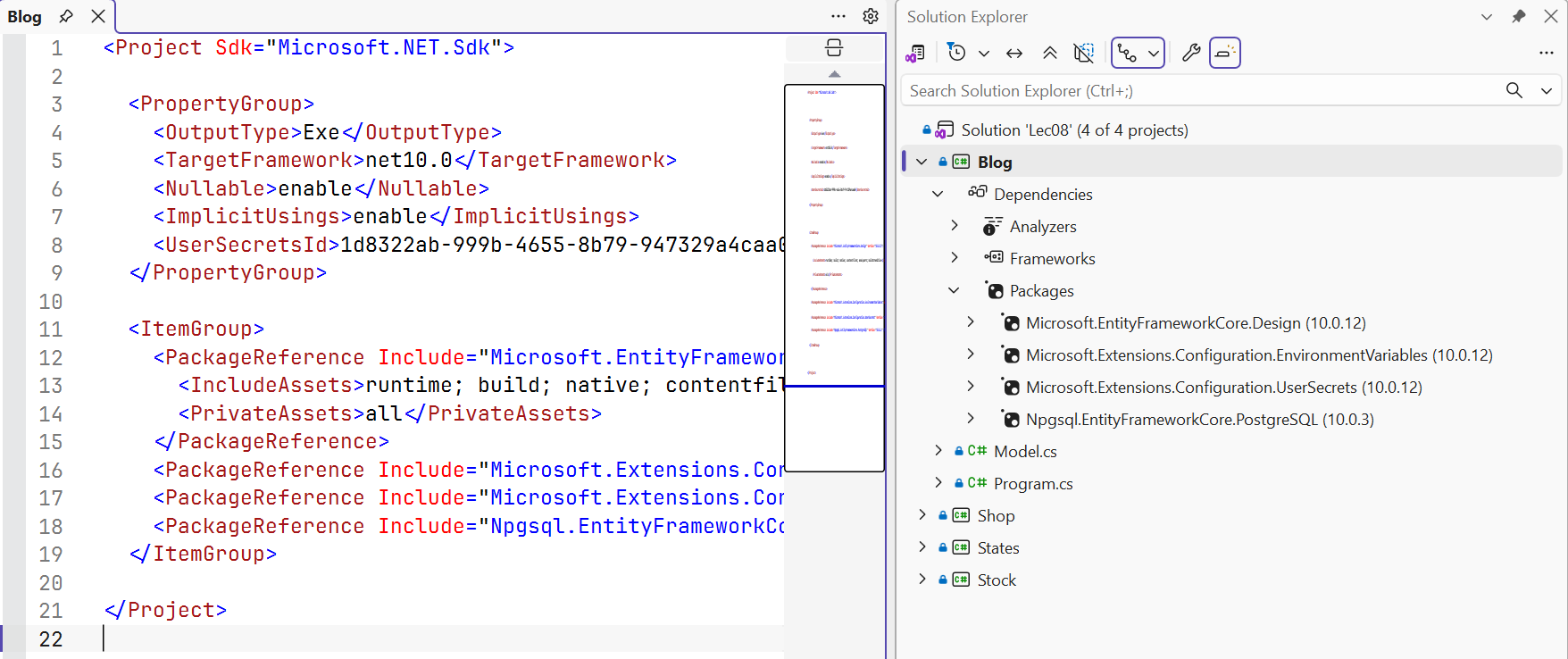Open Properties with the wrench icon
The image size is (1568, 659).
1191,54
